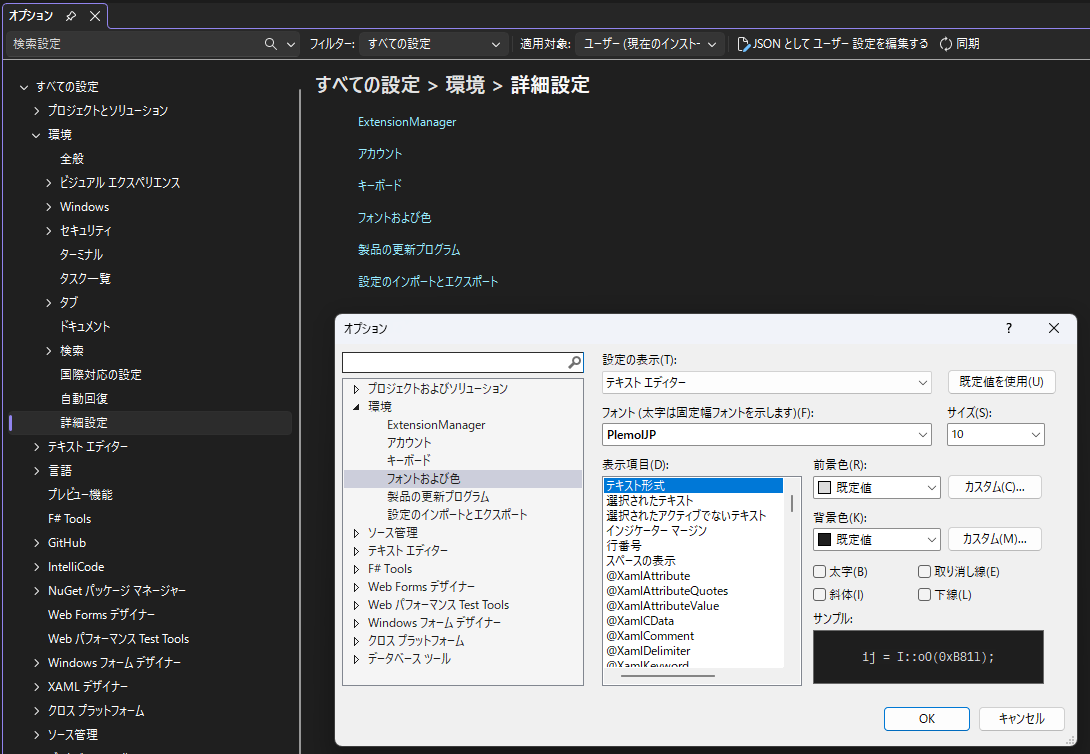Expand テキスト エディター in dialog tree
Screen dimensions: 1090x754
pos(355,551)
